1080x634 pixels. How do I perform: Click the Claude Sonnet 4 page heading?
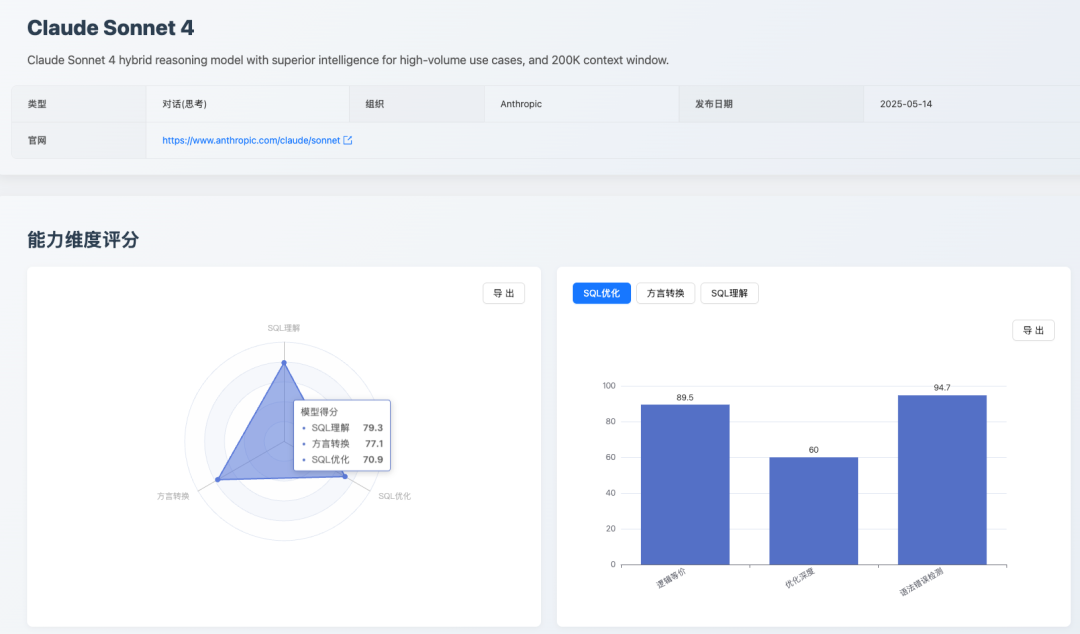[x=110, y=28]
